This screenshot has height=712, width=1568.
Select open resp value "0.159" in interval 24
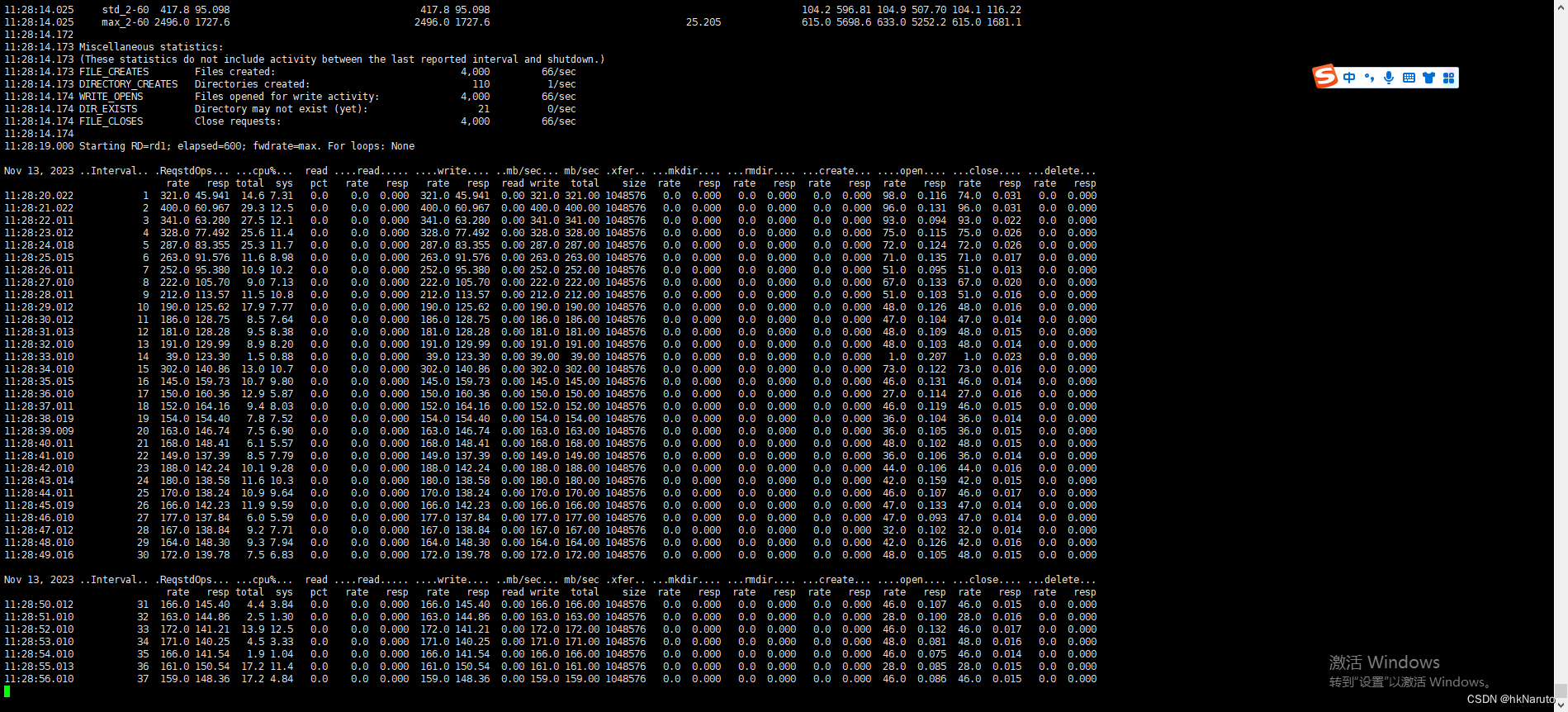tap(932, 481)
